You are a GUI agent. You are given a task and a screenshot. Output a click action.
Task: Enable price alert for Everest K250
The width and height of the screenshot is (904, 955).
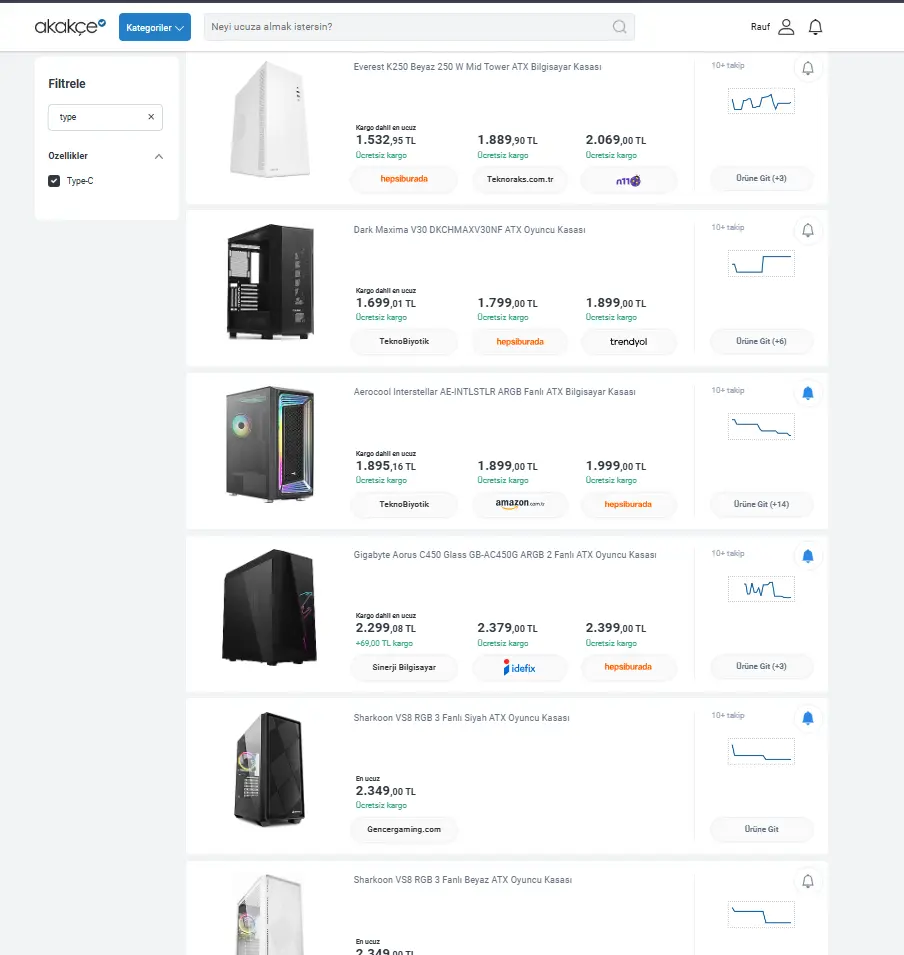pos(808,68)
